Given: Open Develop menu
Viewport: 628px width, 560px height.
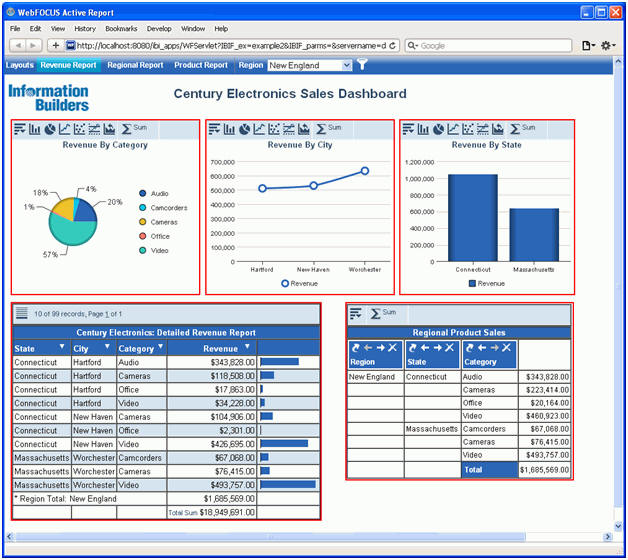Looking at the screenshot, I should coord(159,29).
